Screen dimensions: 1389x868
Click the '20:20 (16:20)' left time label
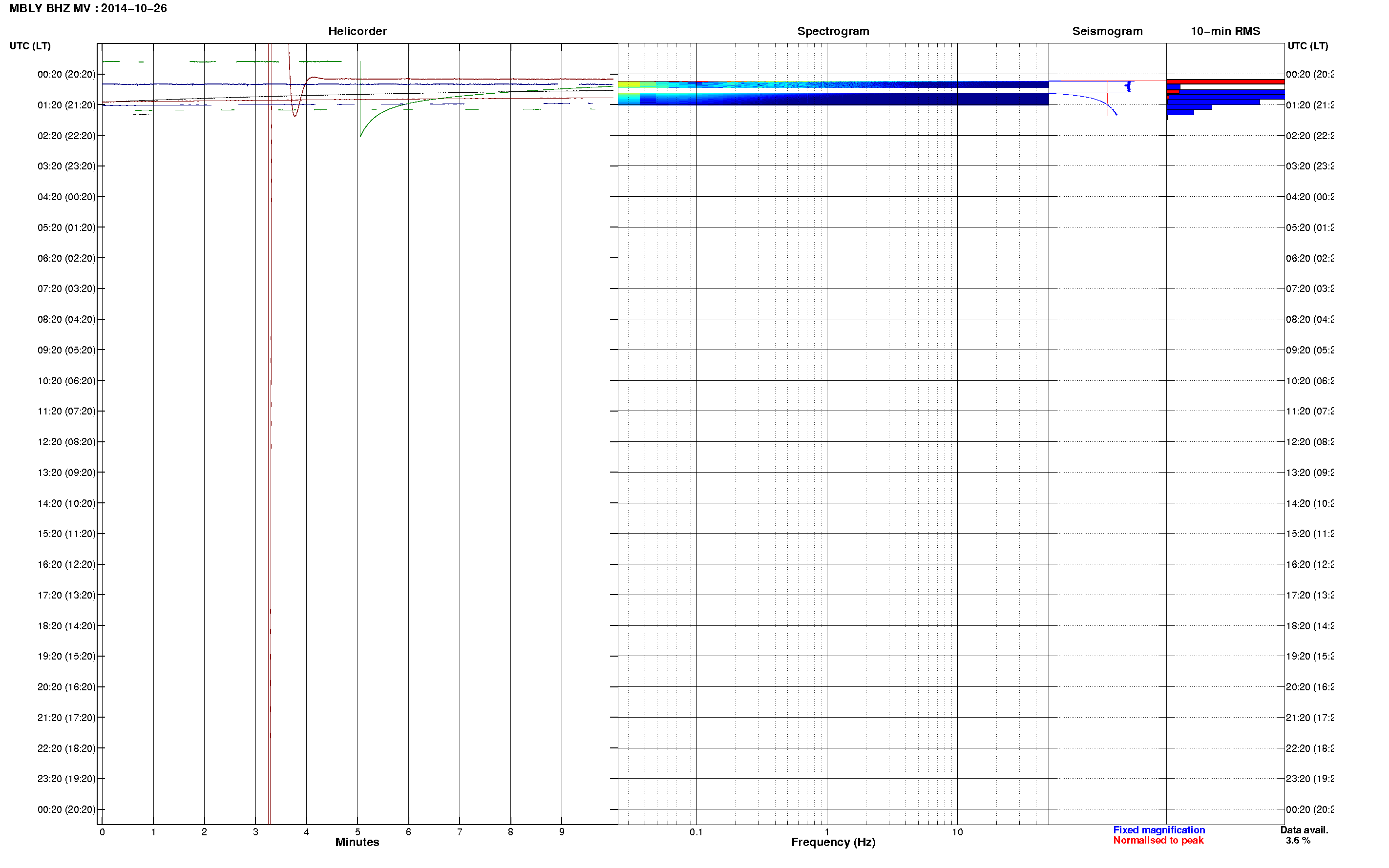tap(66, 687)
